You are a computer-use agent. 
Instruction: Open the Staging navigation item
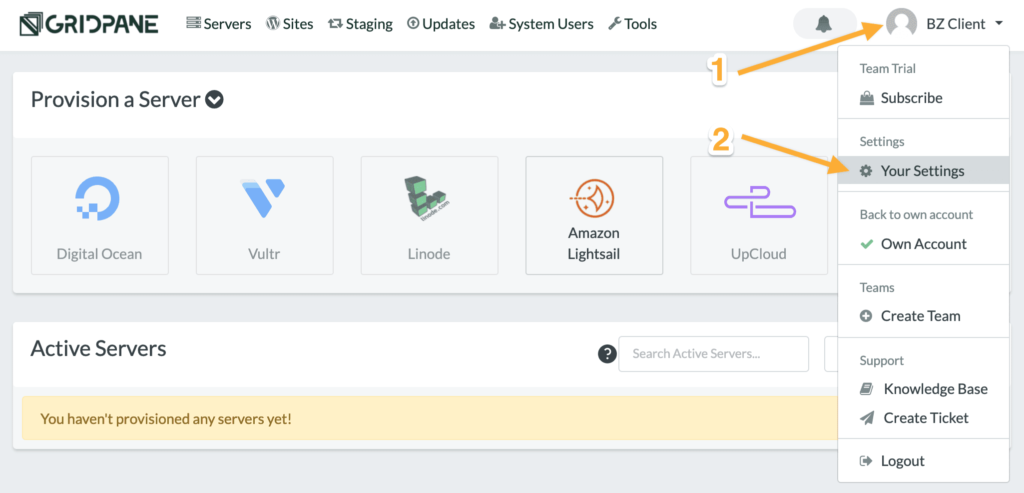pyautogui.click(x=360, y=23)
